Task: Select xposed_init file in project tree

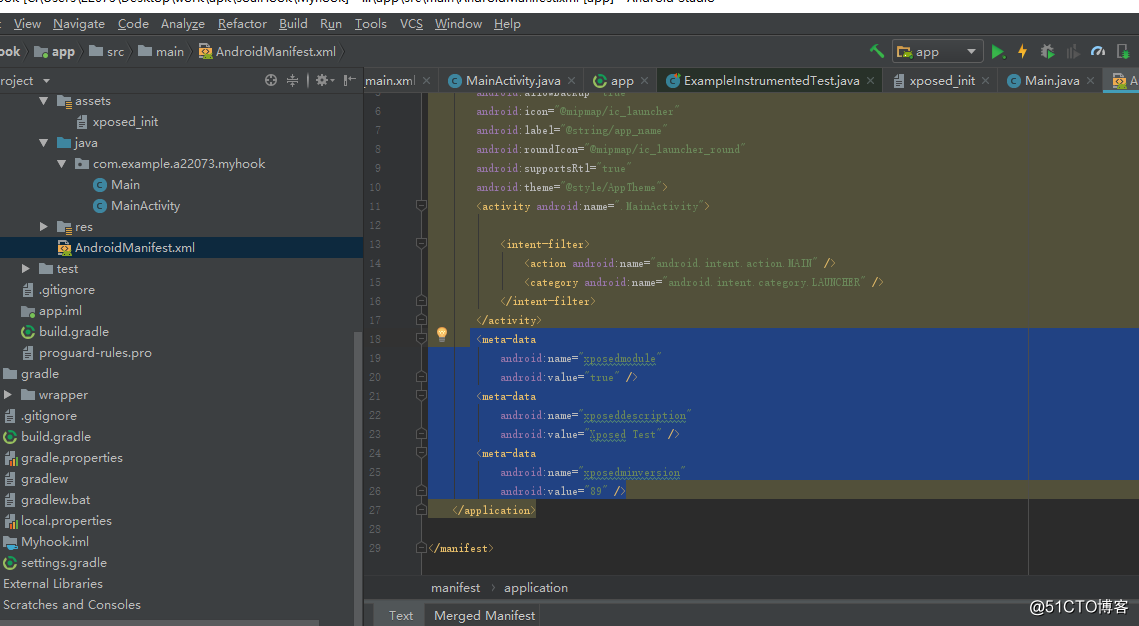Action: [x=125, y=122]
